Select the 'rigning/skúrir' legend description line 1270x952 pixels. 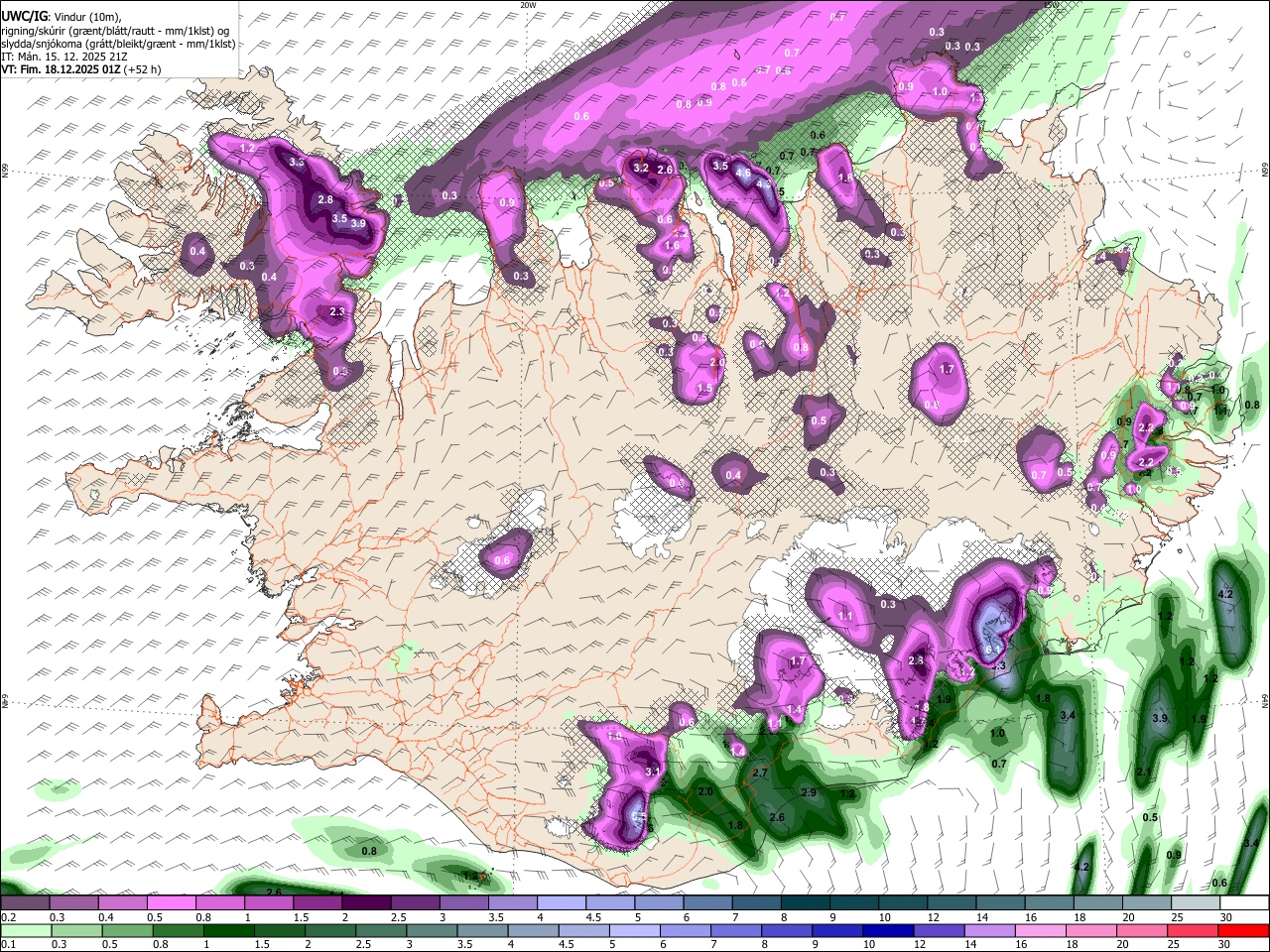pyautogui.click(x=115, y=31)
